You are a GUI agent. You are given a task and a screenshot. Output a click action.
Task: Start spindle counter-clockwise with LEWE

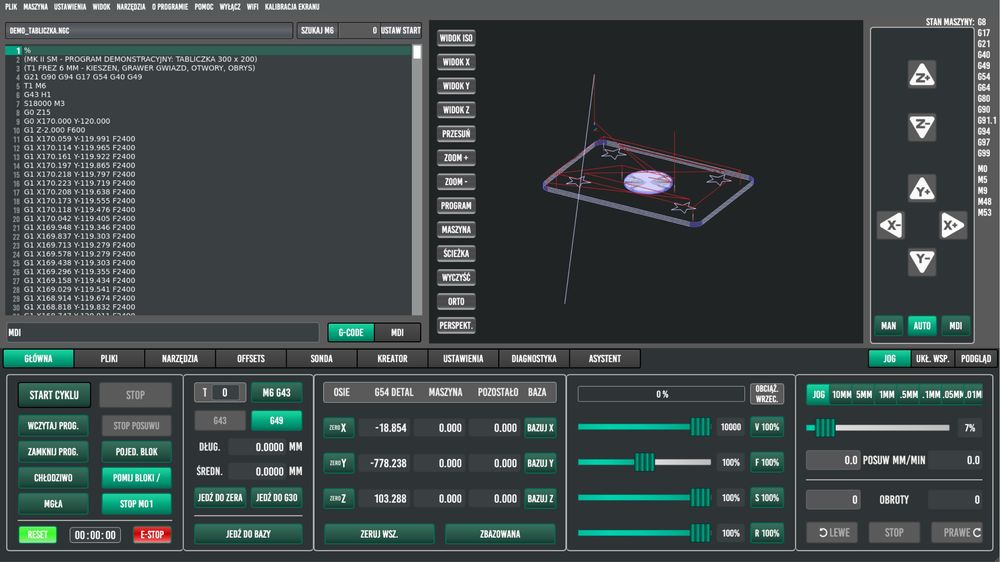[x=832, y=533]
